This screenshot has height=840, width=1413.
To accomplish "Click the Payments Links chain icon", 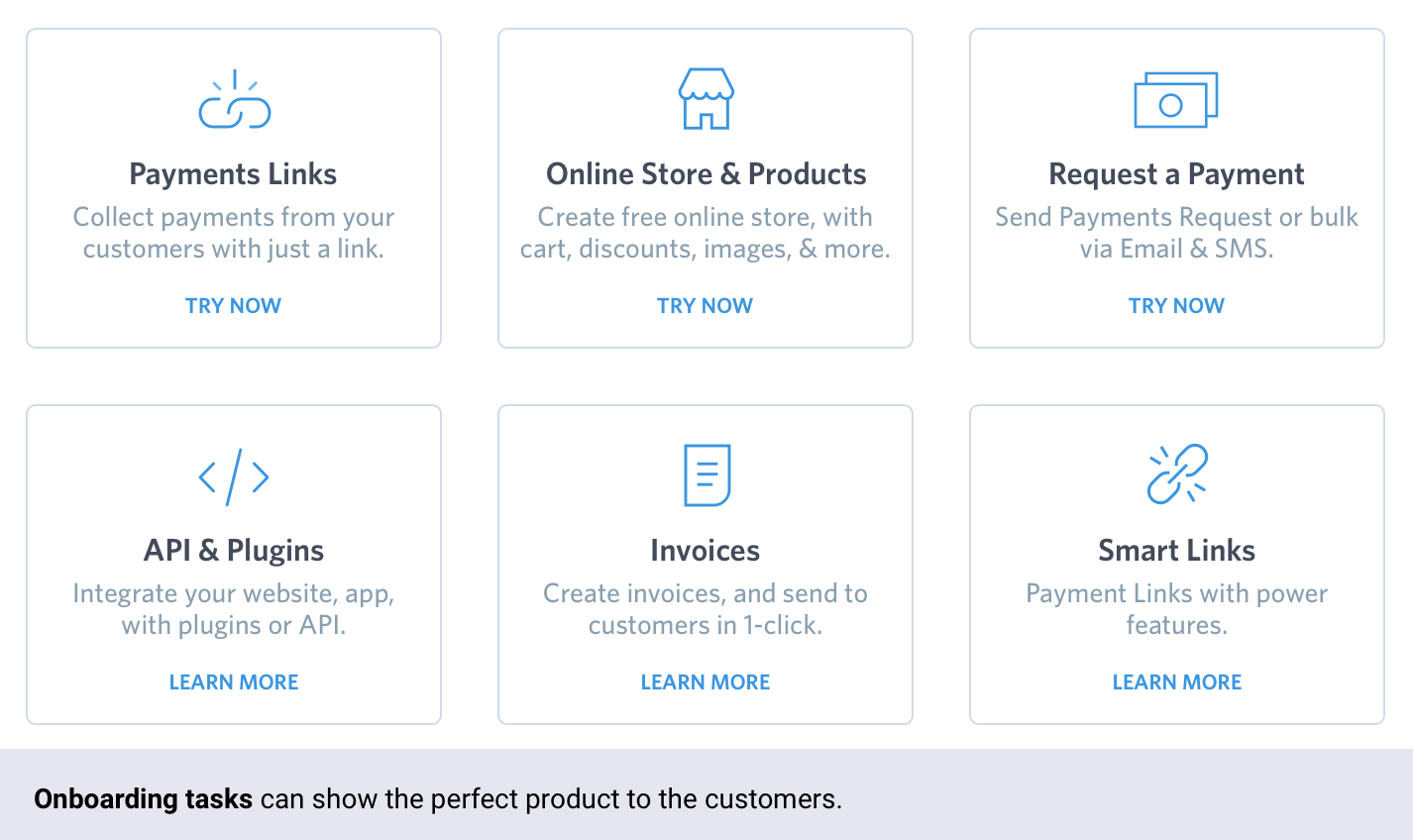I will click(234, 99).
